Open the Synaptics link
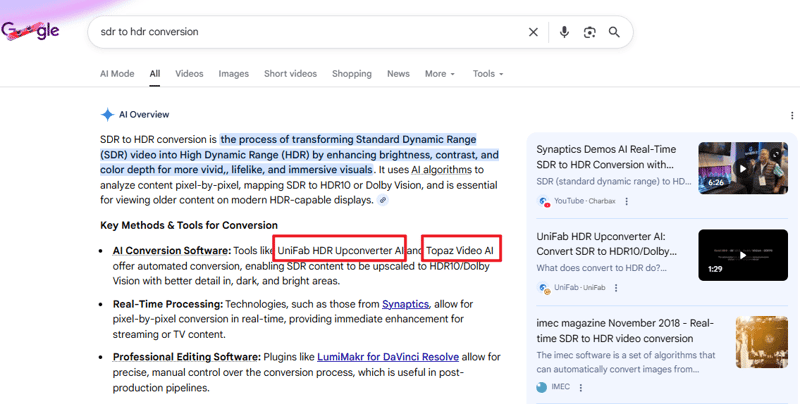This screenshot has height=404, width=800. coord(405,303)
